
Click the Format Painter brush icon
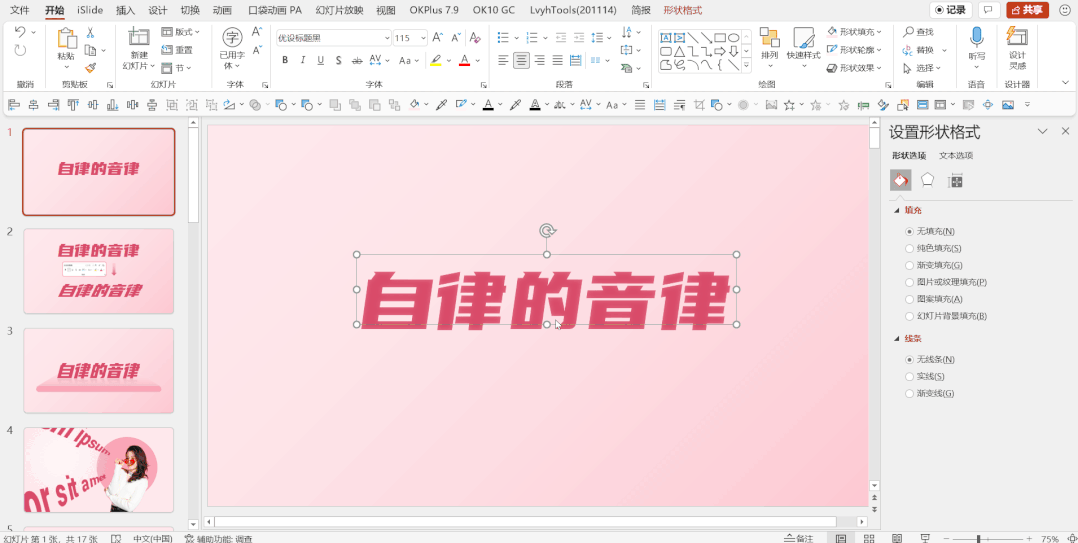(90, 68)
